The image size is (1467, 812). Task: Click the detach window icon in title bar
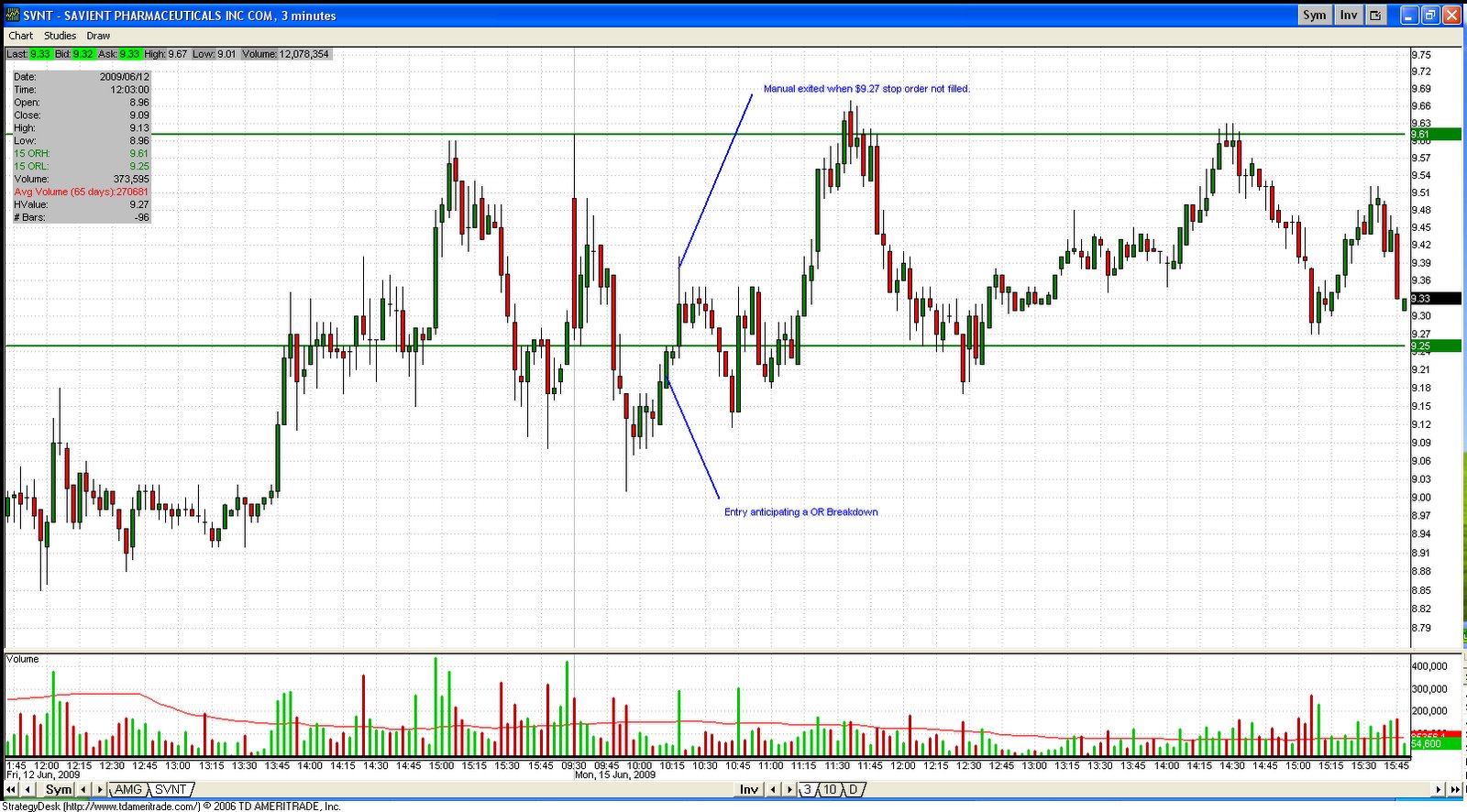tap(1375, 15)
